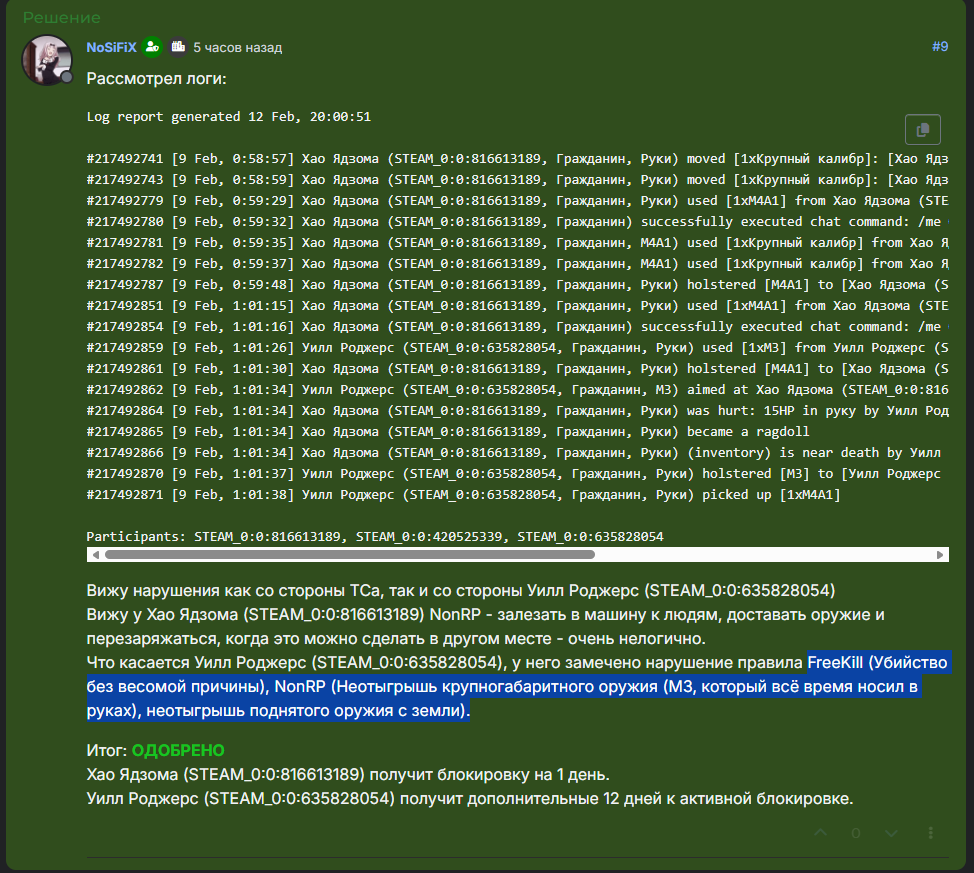Click the green staff badge next to NoSiFiX
Viewport: 974px width, 873px height.
[x=152, y=47]
